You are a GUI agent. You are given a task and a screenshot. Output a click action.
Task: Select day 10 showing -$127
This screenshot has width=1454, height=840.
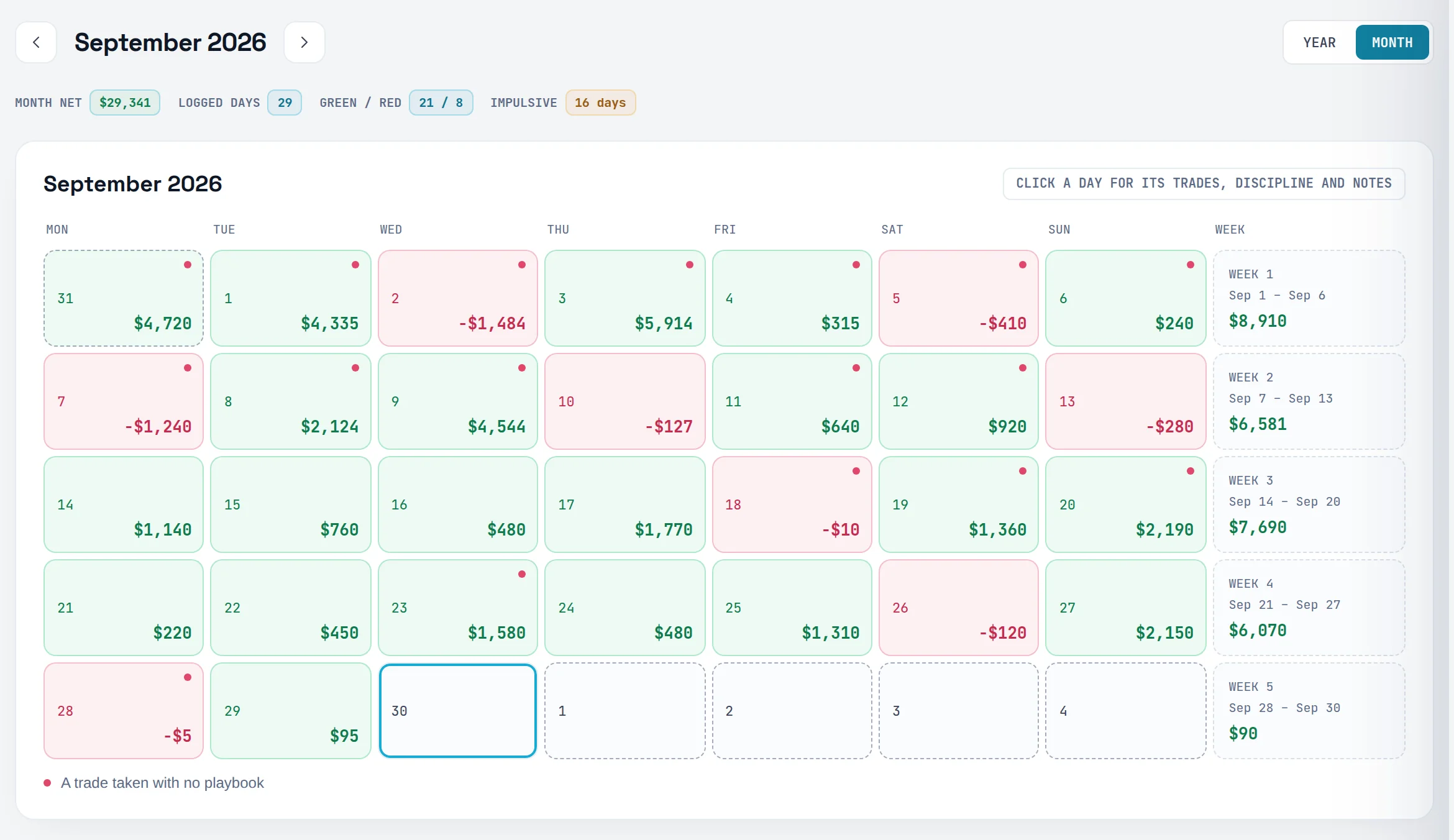click(x=625, y=401)
